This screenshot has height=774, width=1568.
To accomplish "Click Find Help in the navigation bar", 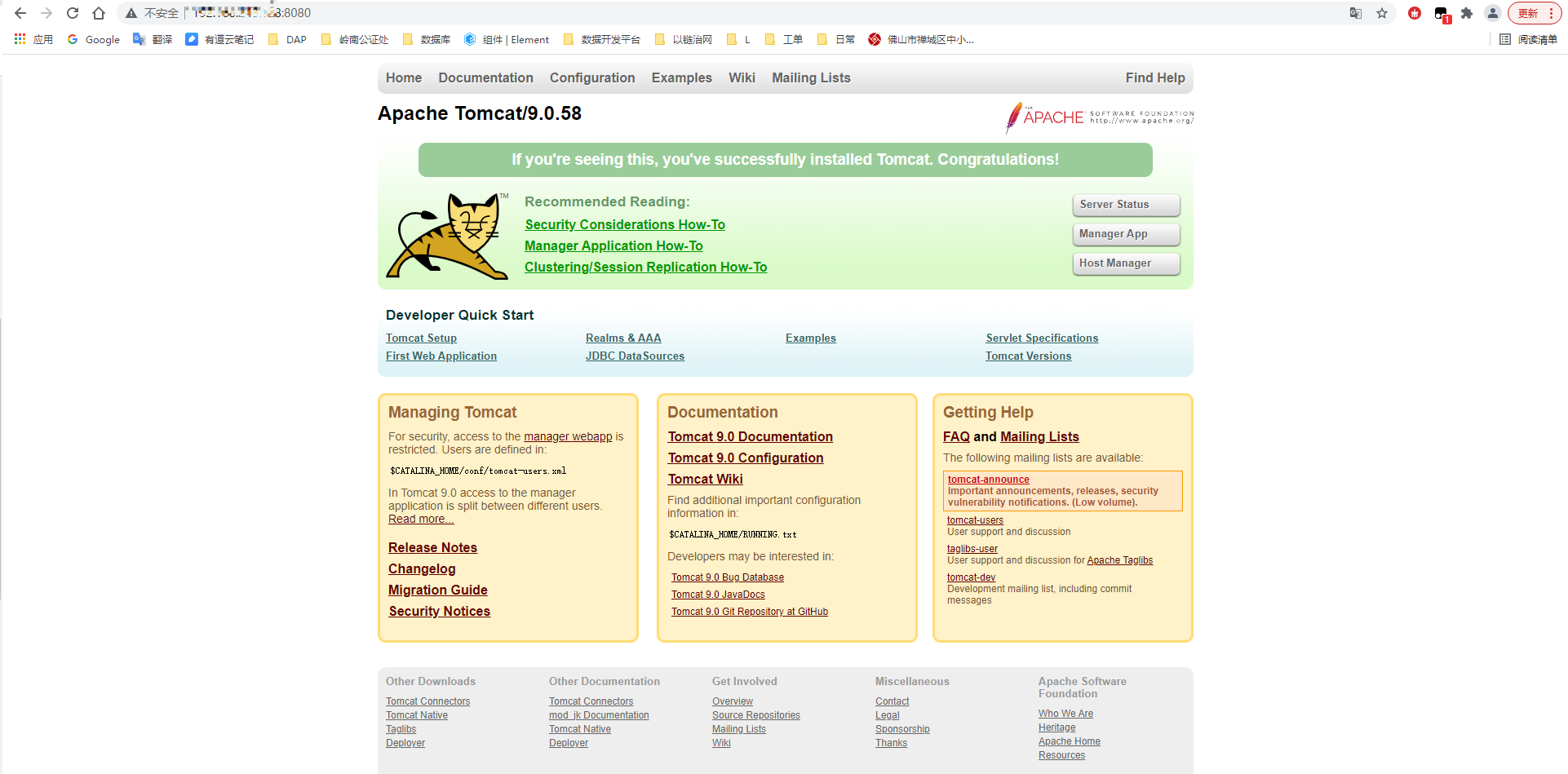I will tap(1155, 78).
